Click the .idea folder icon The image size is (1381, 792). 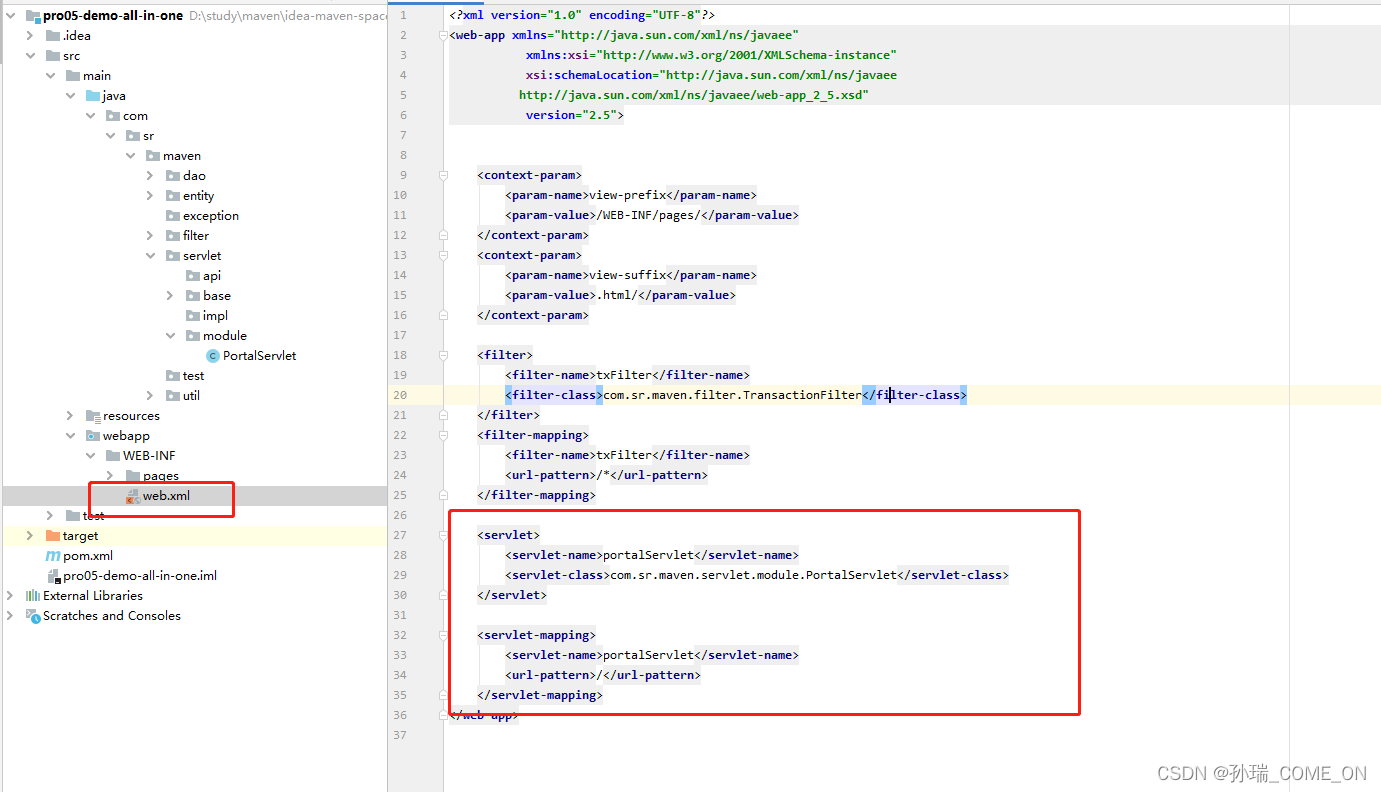[x=53, y=36]
